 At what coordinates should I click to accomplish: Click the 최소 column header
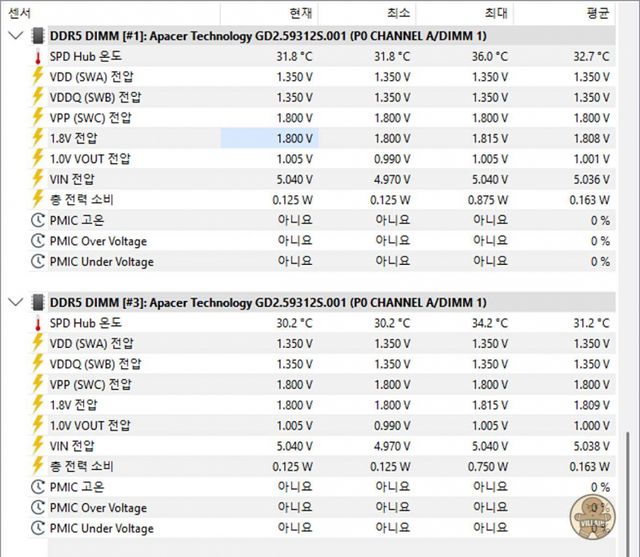point(397,12)
